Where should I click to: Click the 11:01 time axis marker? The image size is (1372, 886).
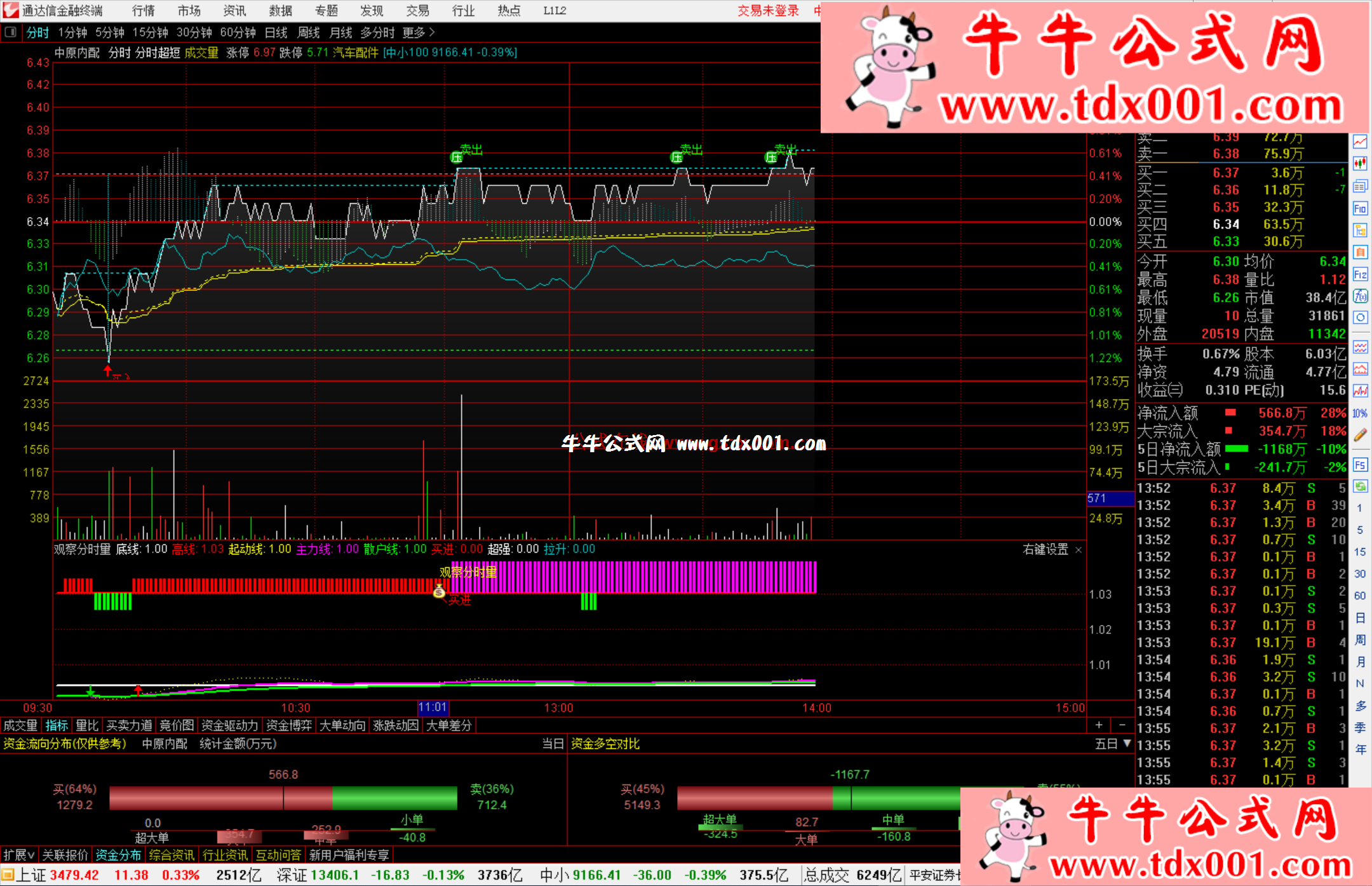pyautogui.click(x=433, y=708)
